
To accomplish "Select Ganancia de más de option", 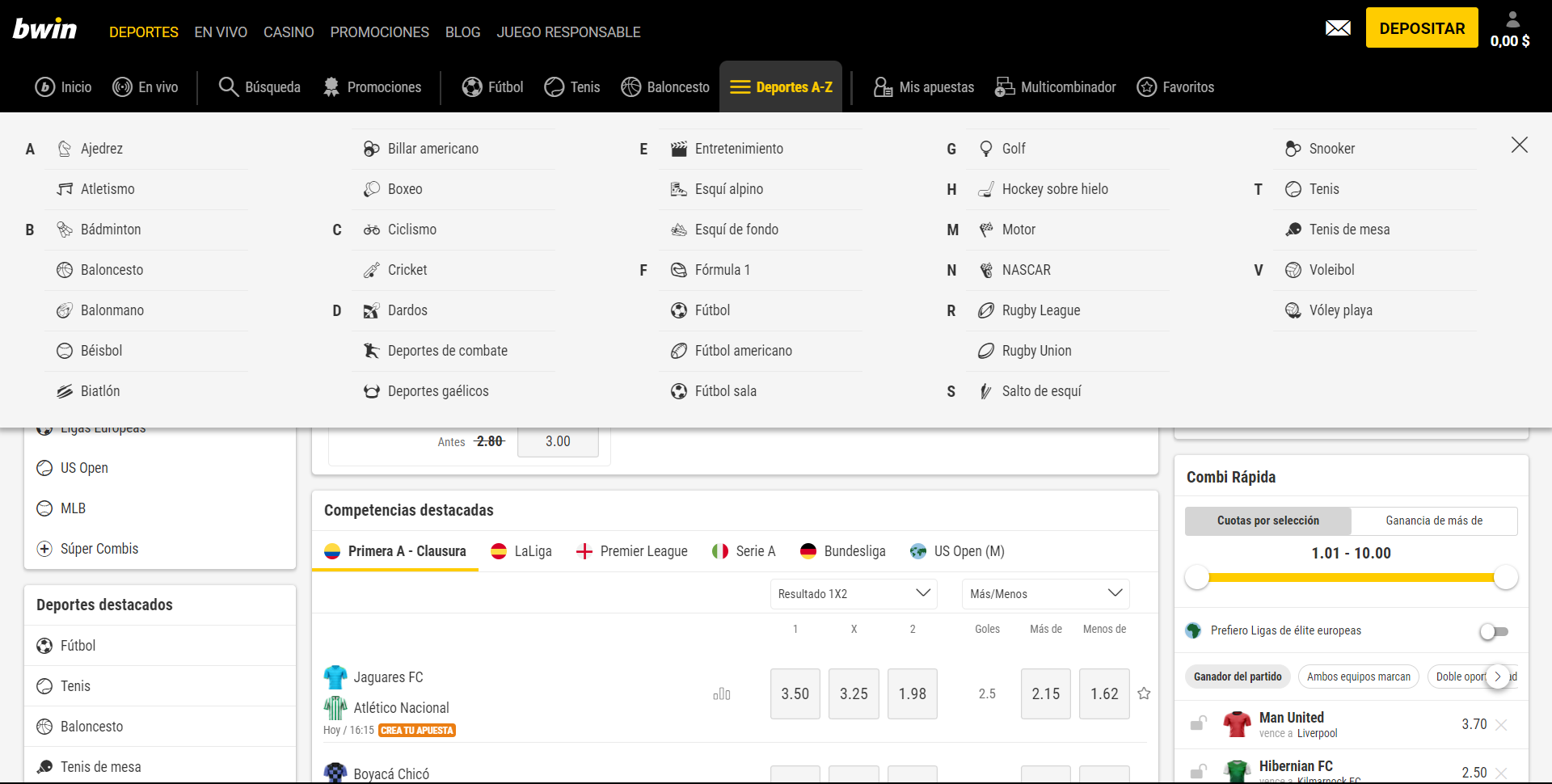I will (x=1434, y=521).
